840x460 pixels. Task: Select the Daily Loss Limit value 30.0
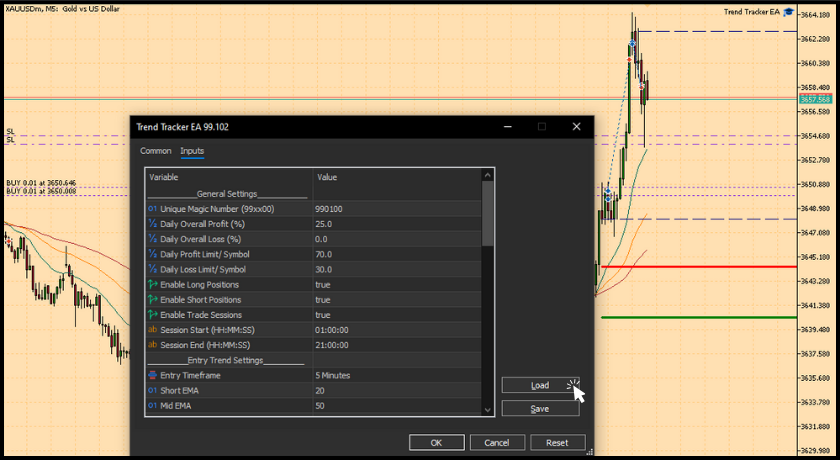tap(323, 269)
